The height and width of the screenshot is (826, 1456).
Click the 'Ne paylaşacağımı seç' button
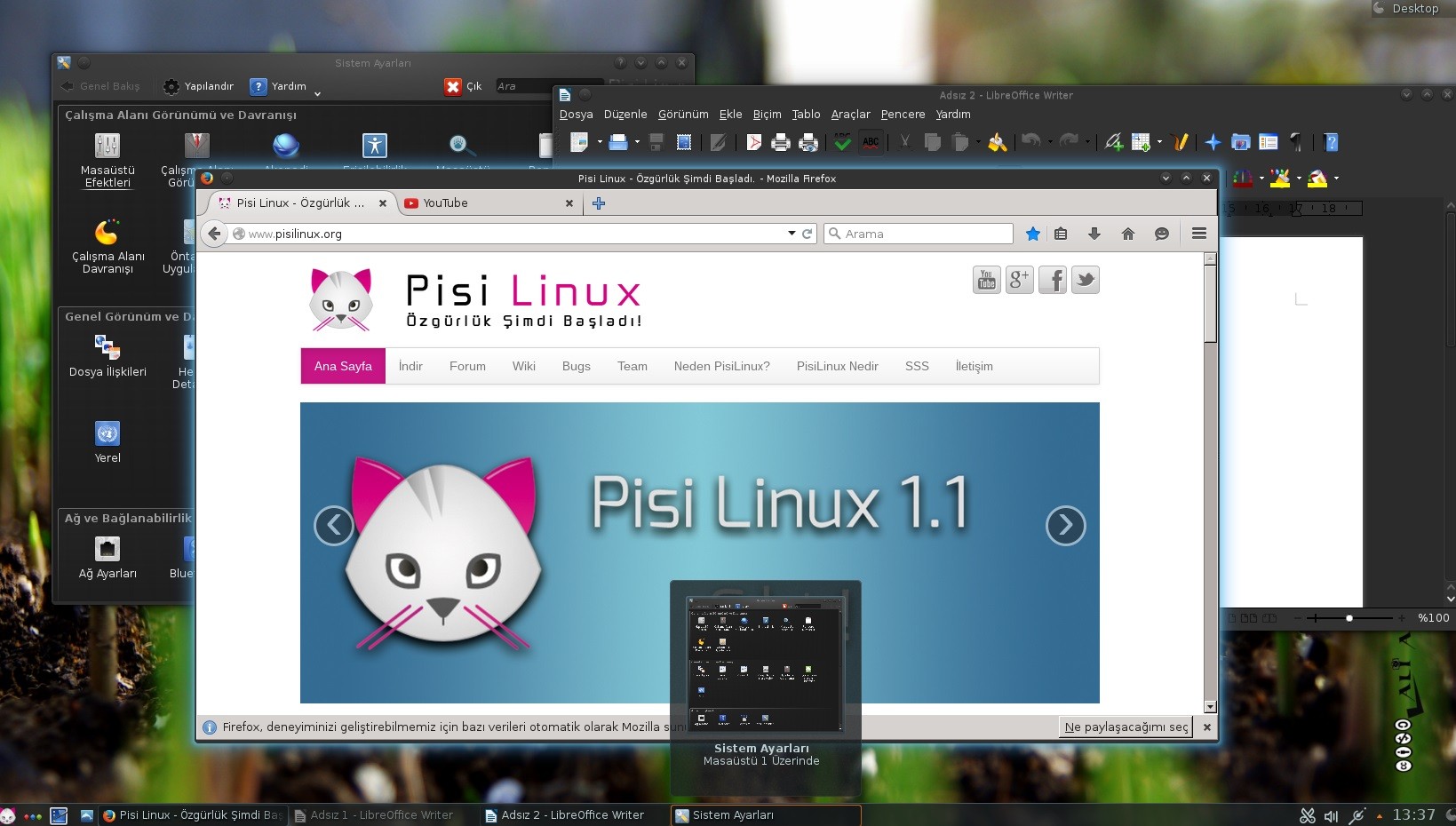1126,727
